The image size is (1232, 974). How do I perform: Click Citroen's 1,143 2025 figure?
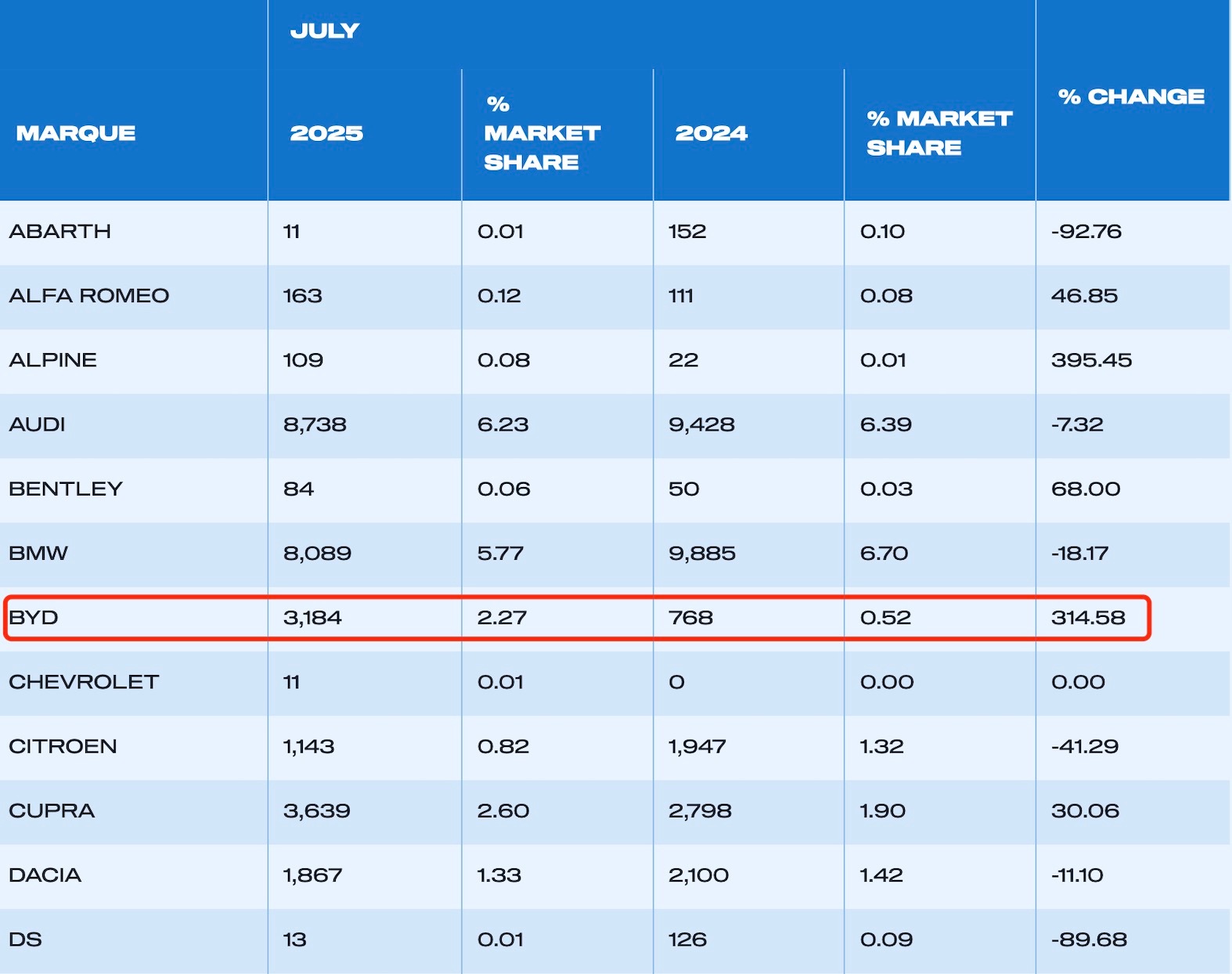click(308, 746)
